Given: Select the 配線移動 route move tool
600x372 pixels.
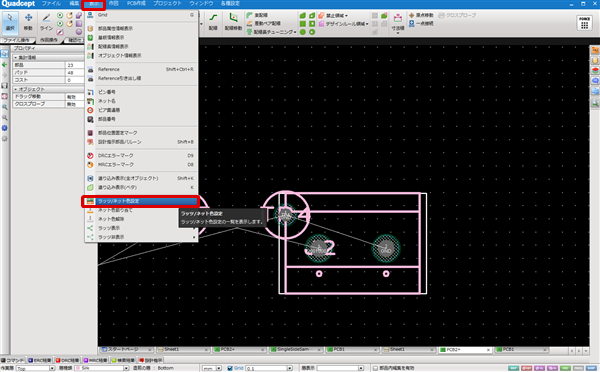Looking at the screenshot, I should tap(233, 22).
